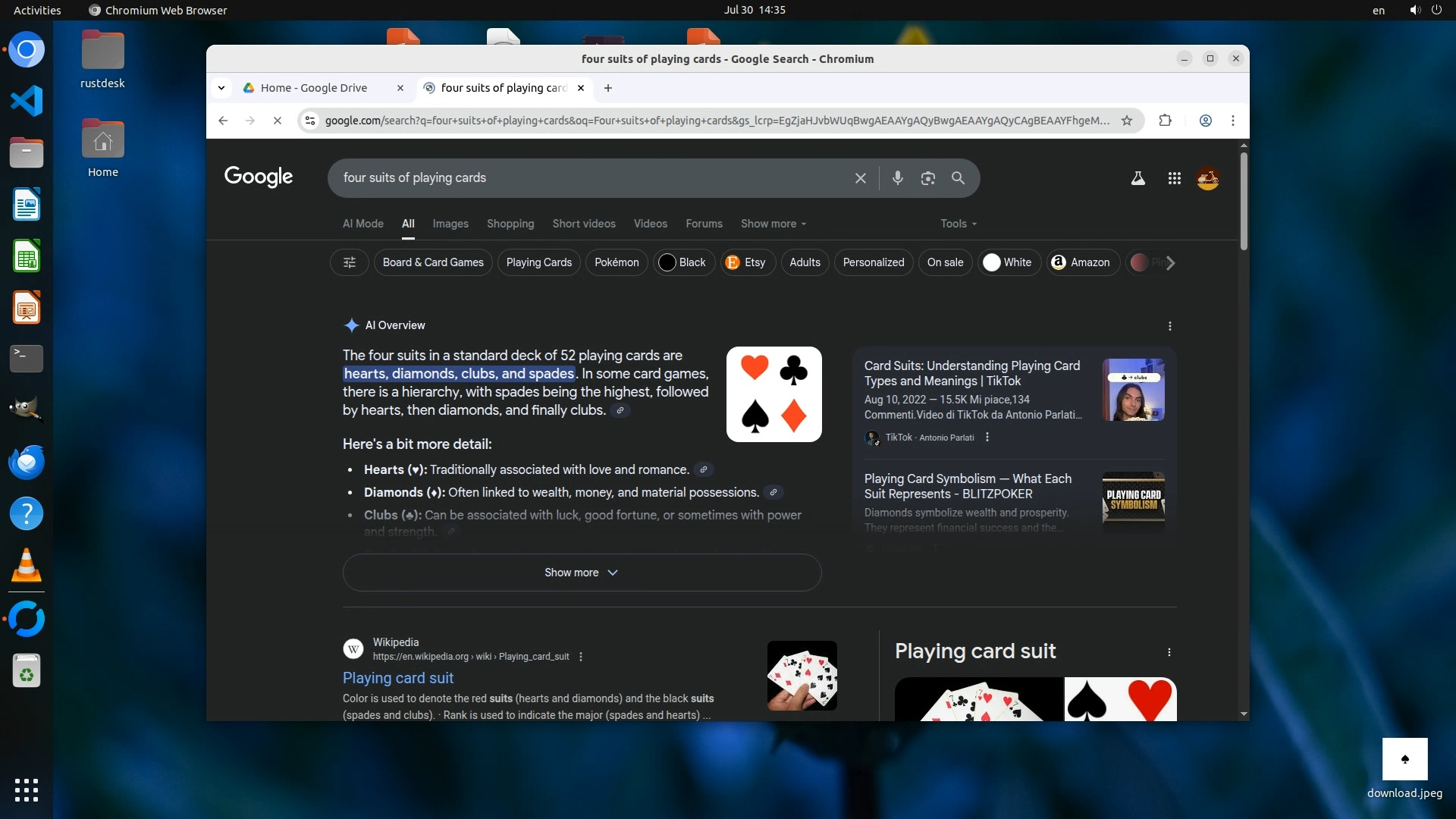
Task: Switch to the Home - Google Drive tab
Action: coord(314,88)
